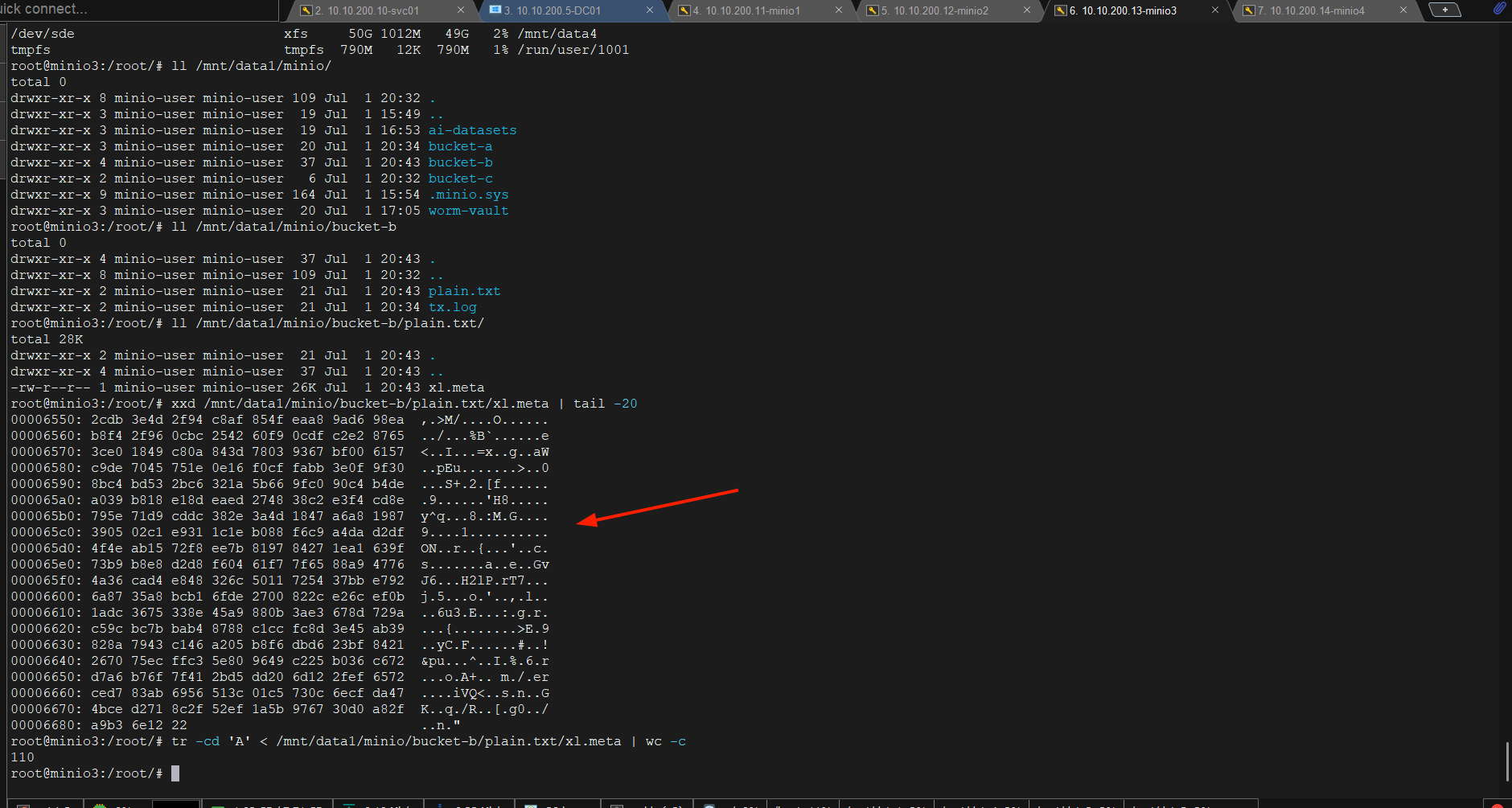Viewport: 1512px width, 808px height.
Task: Click the 'total 28K' output line
Action: point(47,339)
